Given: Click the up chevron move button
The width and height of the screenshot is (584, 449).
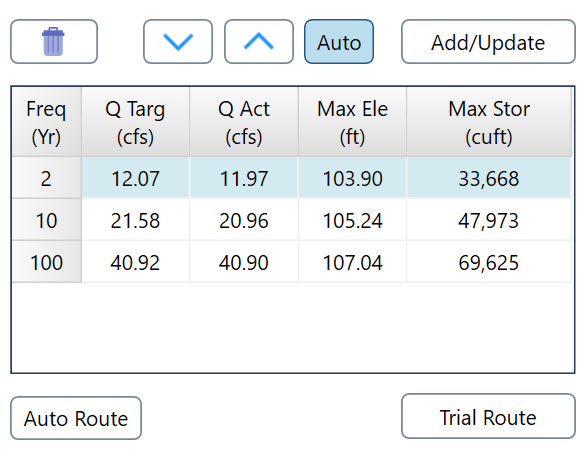Looking at the screenshot, I should click(x=259, y=42).
